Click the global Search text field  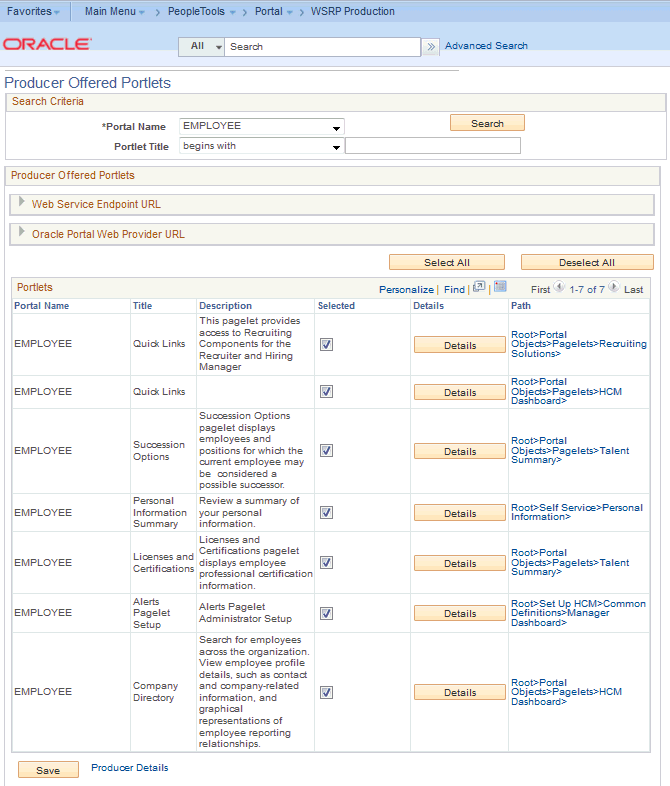coord(322,47)
